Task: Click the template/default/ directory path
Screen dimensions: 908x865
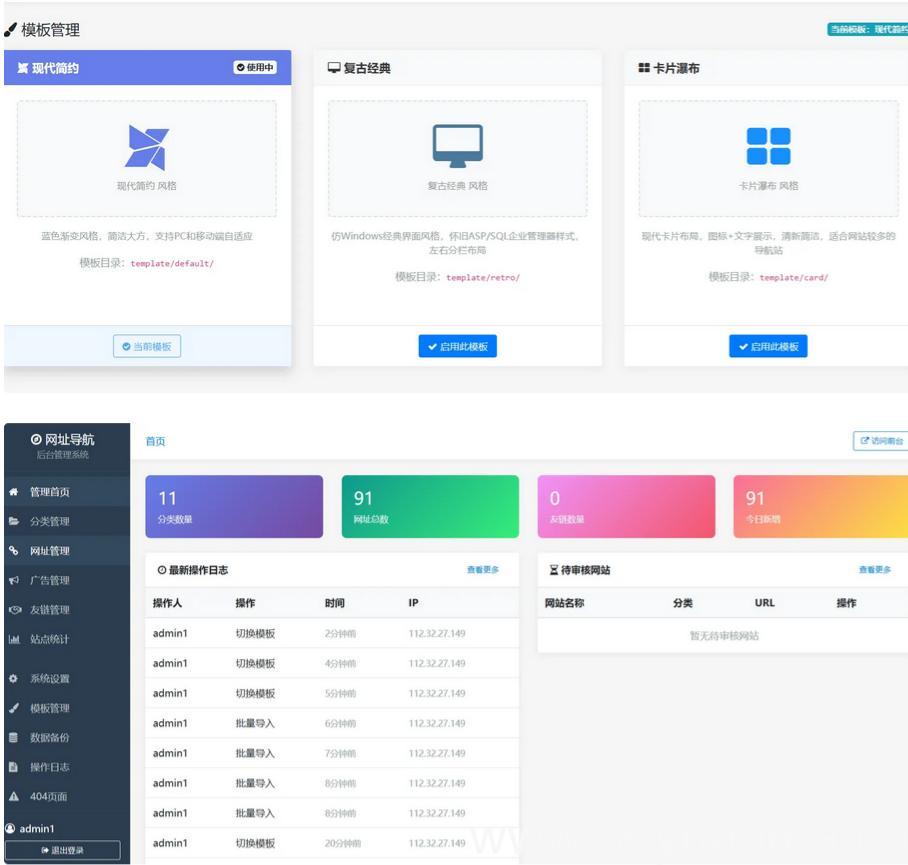Action: [172, 263]
